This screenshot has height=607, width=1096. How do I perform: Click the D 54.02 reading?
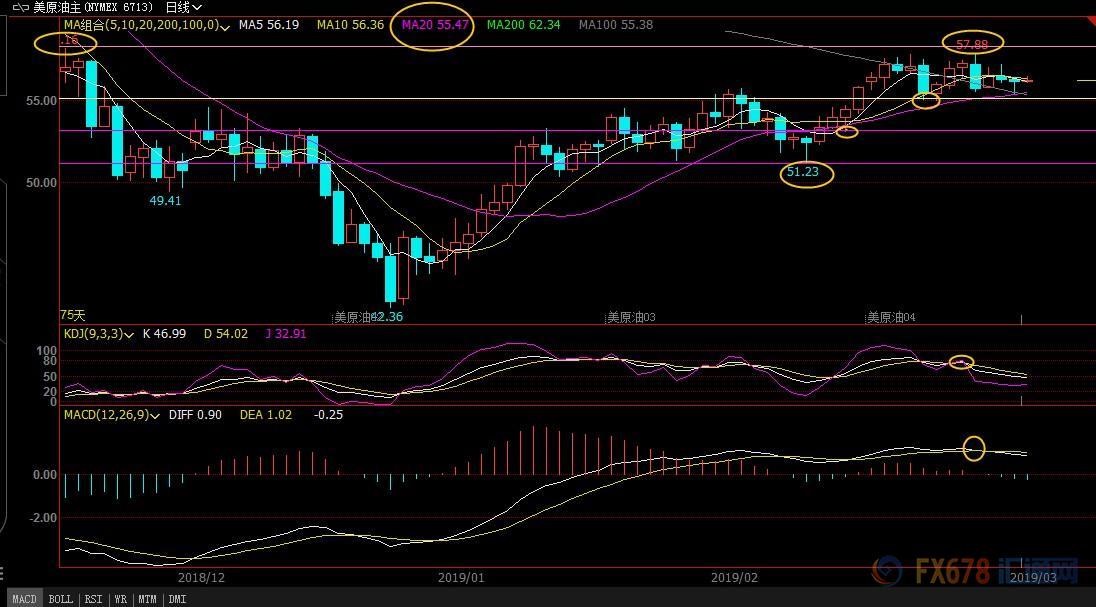pyautogui.click(x=226, y=334)
